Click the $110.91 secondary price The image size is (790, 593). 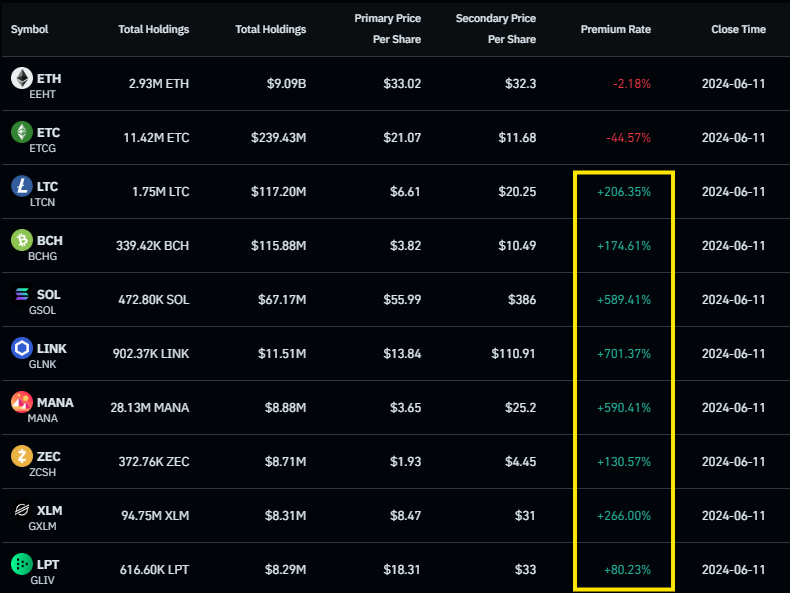(513, 354)
